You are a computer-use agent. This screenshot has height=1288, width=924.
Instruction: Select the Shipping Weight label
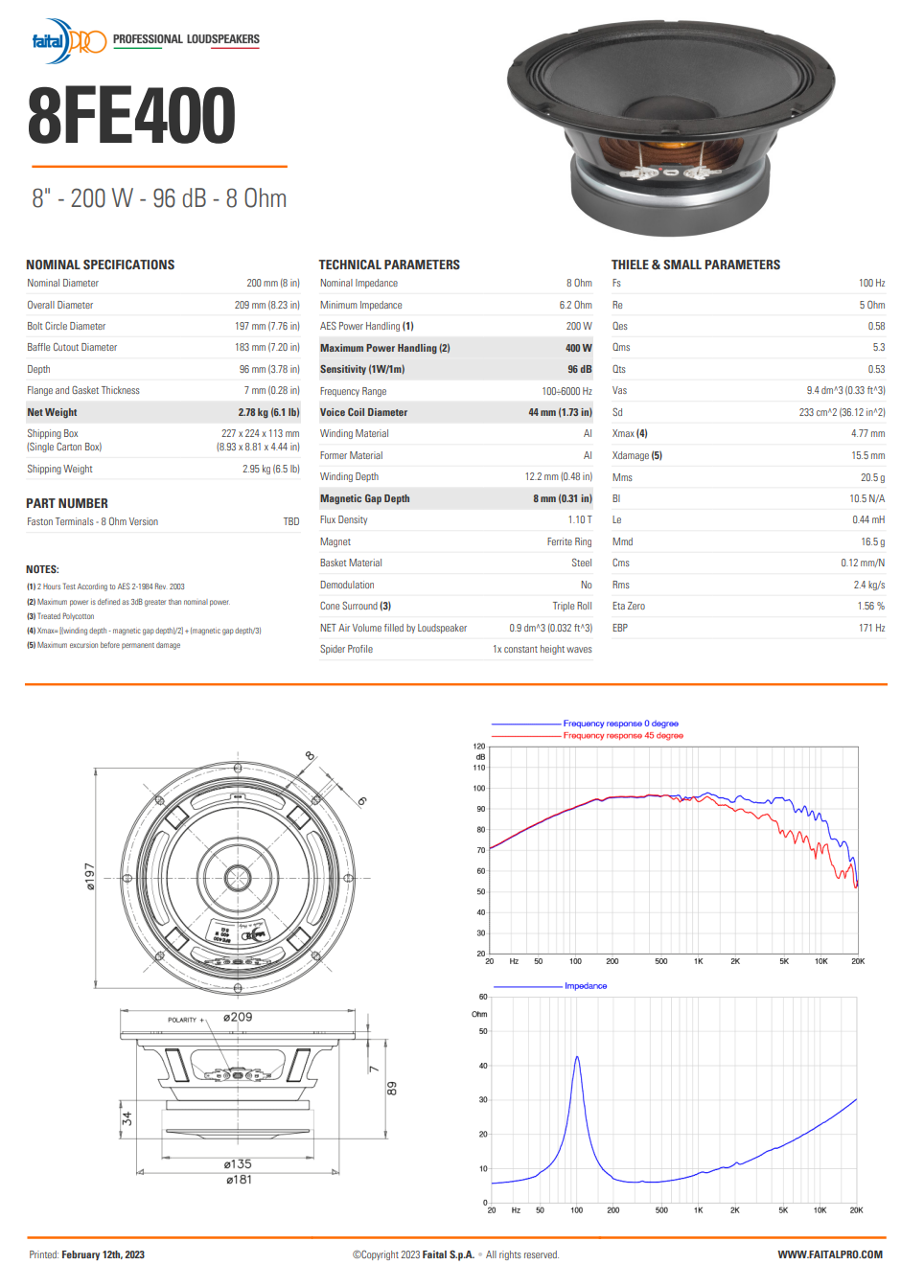pos(59,470)
